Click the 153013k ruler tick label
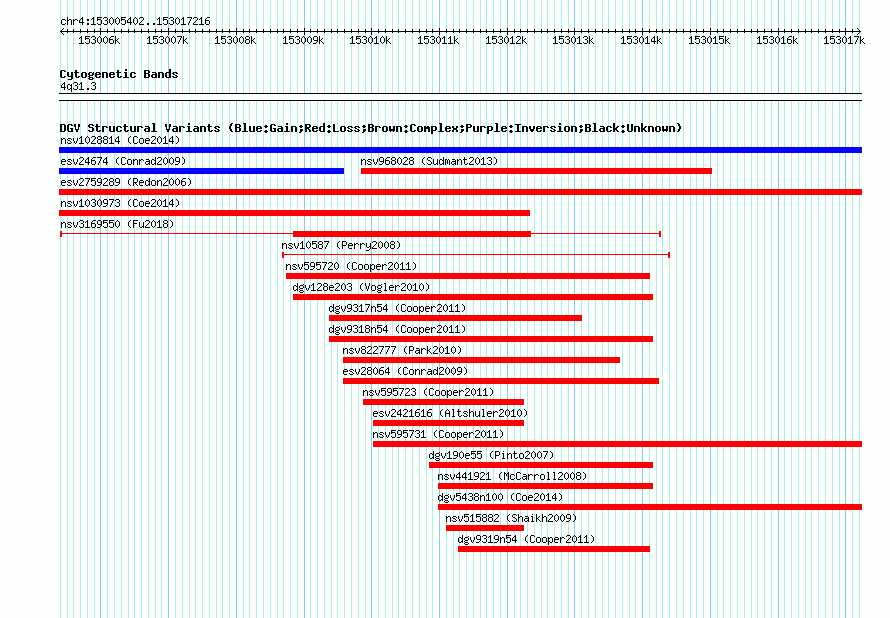The height and width of the screenshot is (618, 890). [x=573, y=40]
